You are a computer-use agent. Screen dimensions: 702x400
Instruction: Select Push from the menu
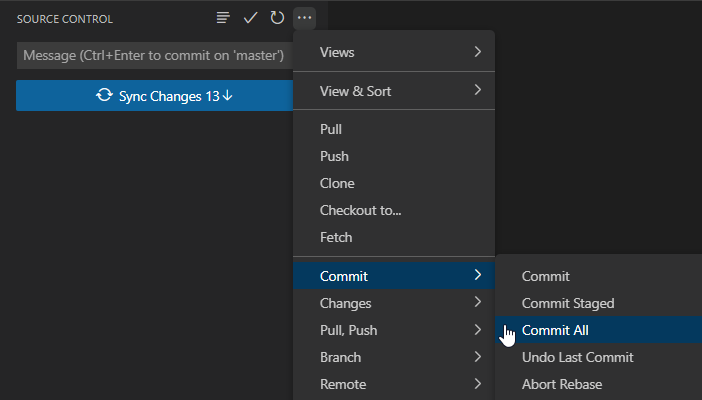(334, 156)
